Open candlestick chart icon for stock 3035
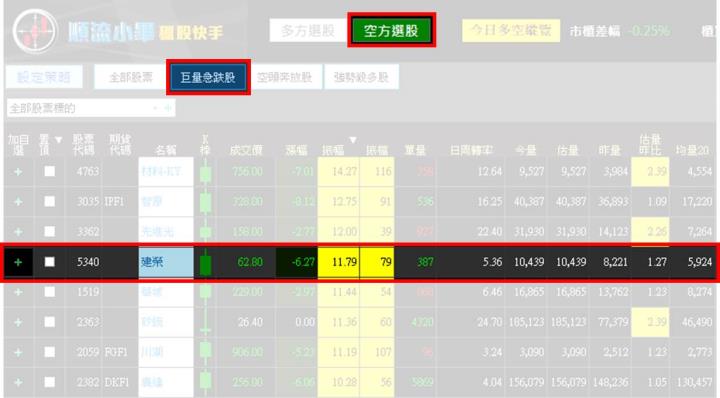Viewport: 720px width, 398px height. [205, 202]
